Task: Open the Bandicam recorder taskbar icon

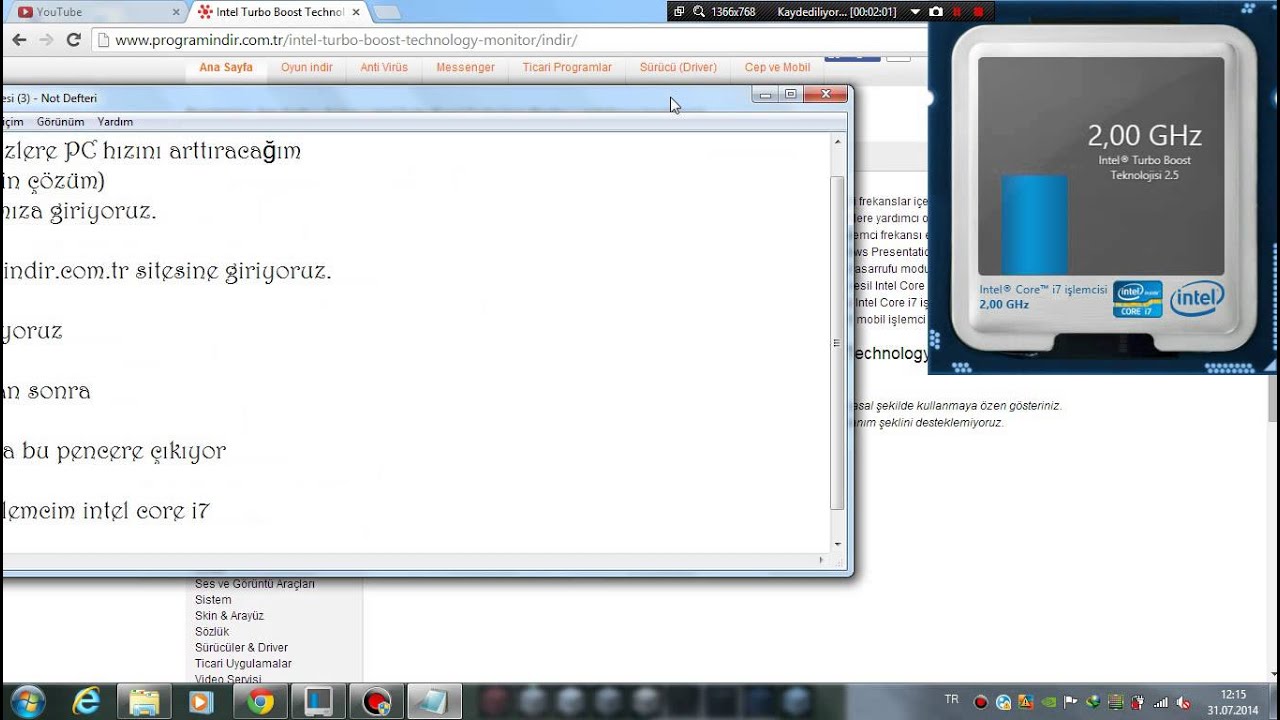Action: point(377,702)
